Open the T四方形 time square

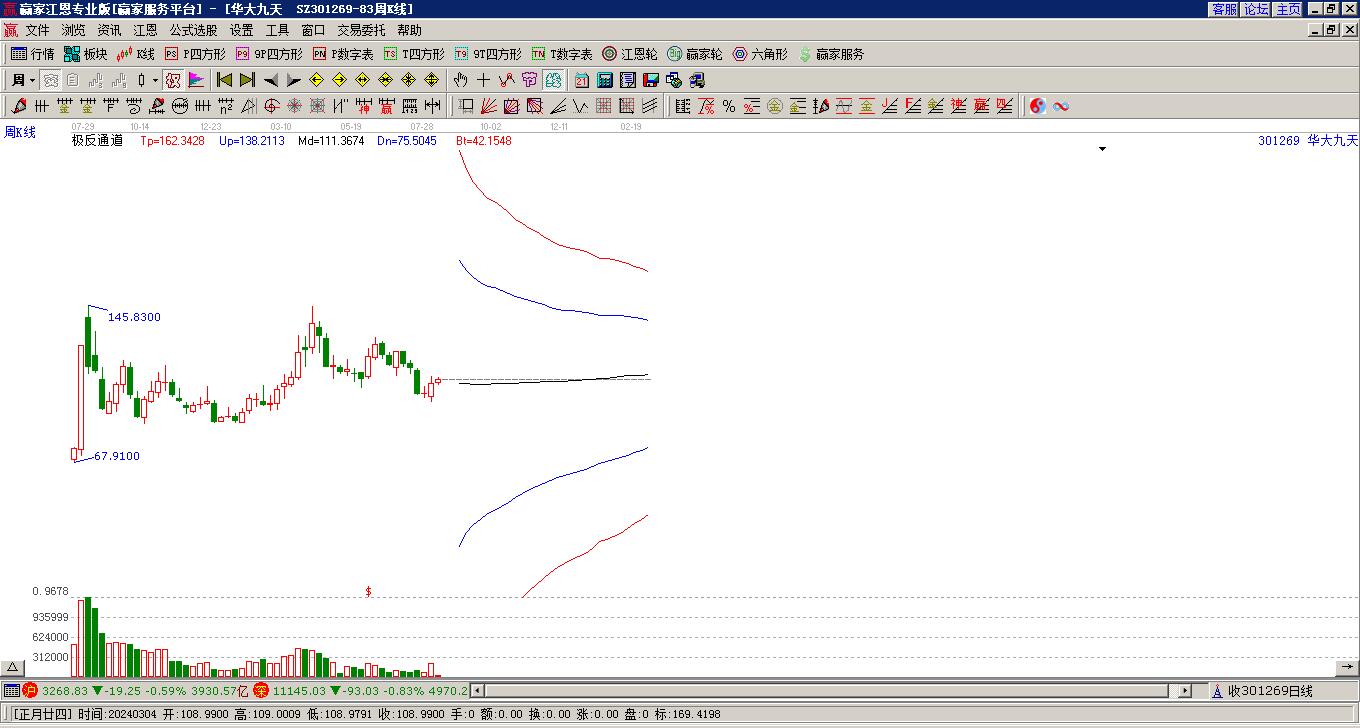point(414,54)
